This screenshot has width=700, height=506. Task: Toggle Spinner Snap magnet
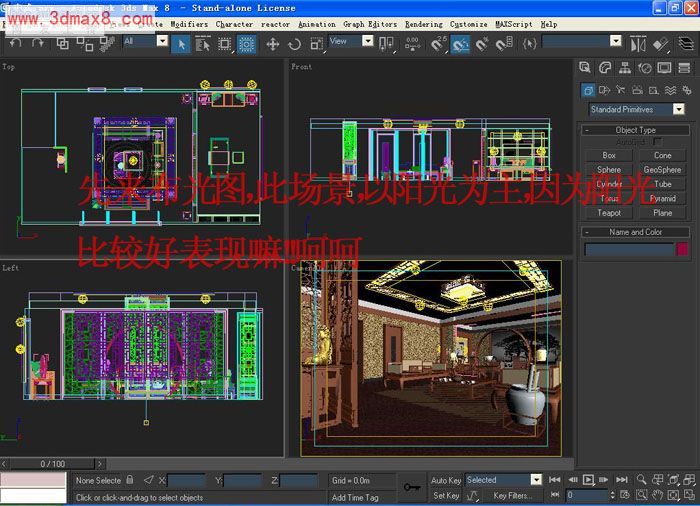pyautogui.click(x=504, y=44)
